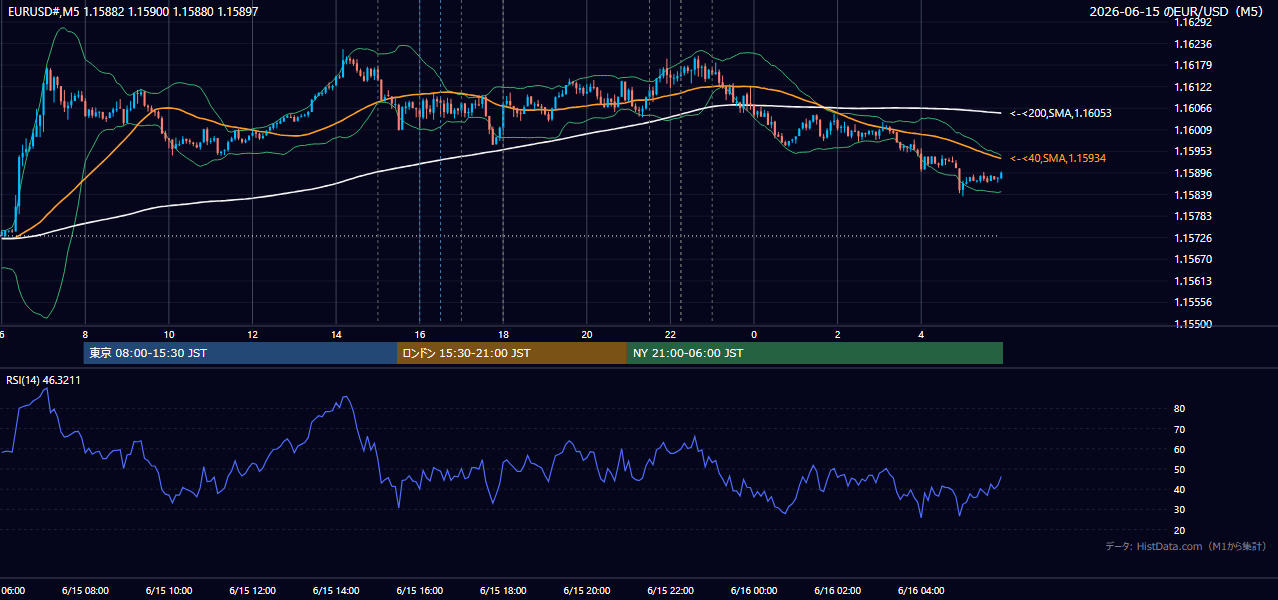
Task: Click the 6/15 18:00 date axis label
Action: point(503,591)
